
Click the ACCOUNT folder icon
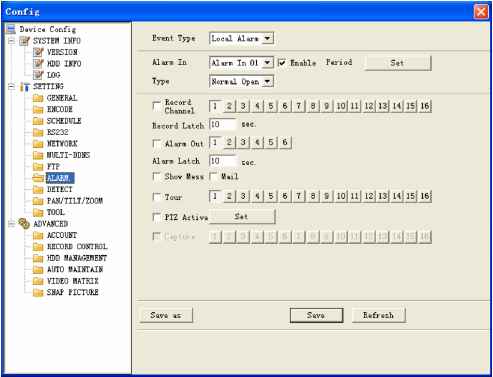(38, 235)
